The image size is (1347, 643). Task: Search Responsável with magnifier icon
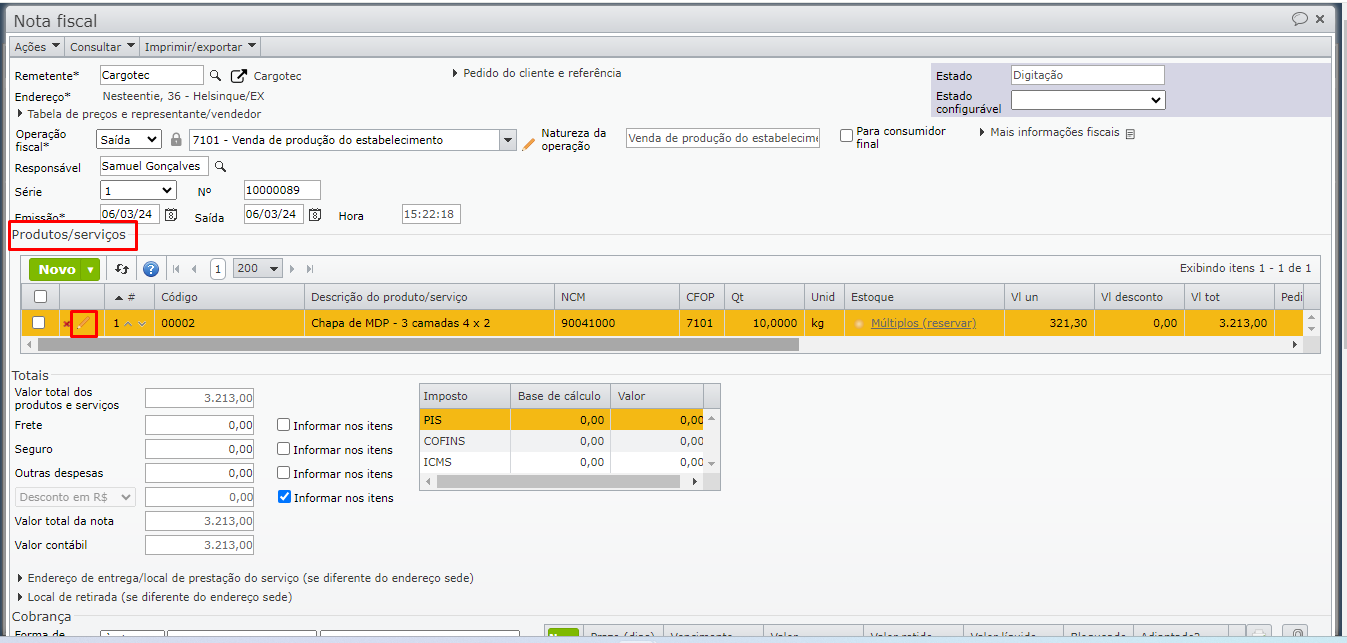[x=221, y=167]
